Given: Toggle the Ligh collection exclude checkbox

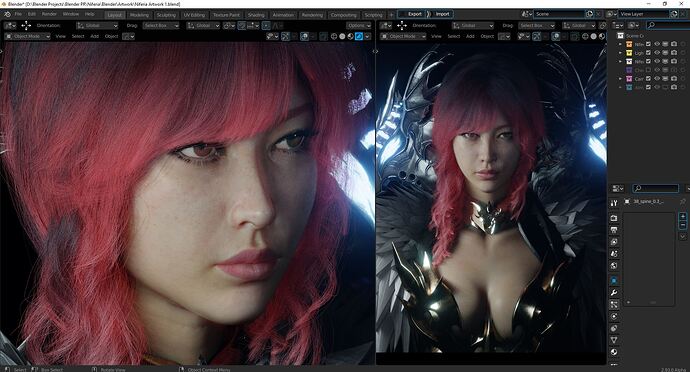Looking at the screenshot, I should (x=648, y=53).
